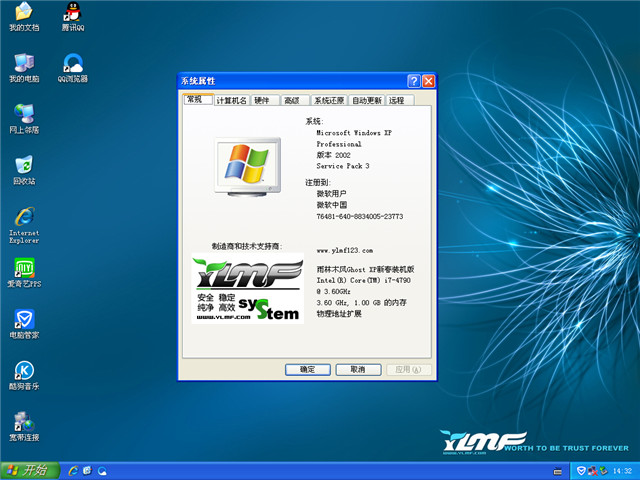
Task: Click the 版本 2002 text
Action: pyautogui.click(x=333, y=155)
